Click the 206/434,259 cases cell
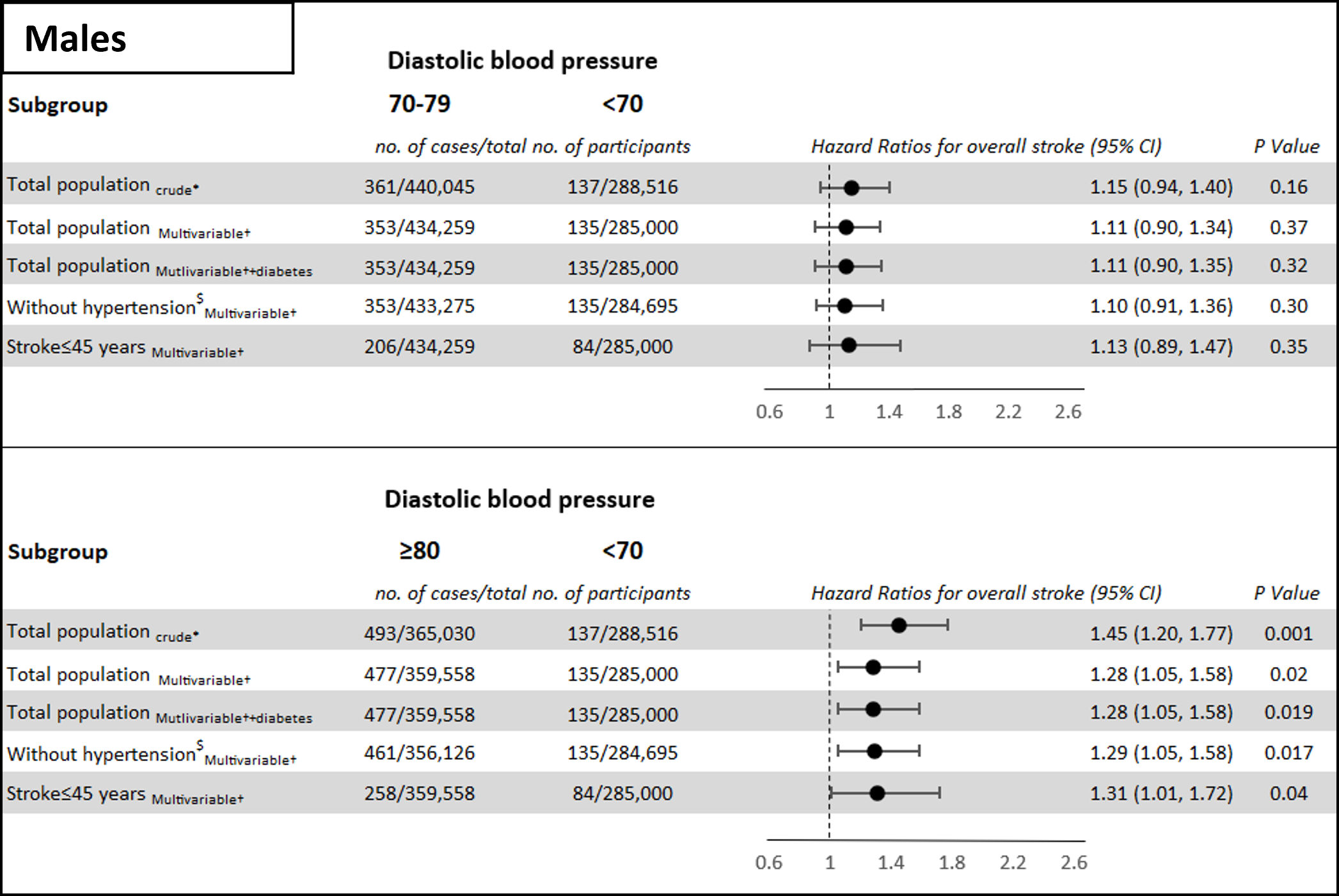This screenshot has height=896, width=1339. click(x=419, y=347)
